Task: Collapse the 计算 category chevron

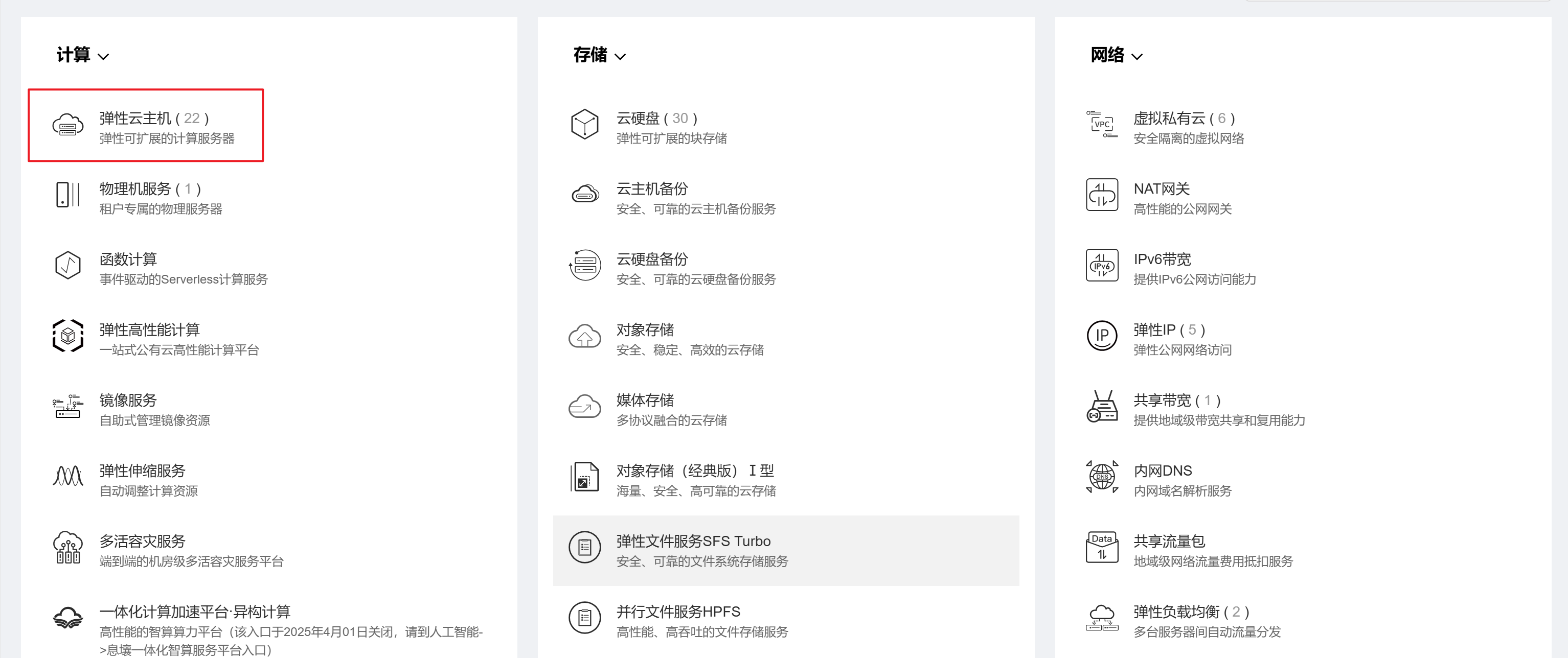Action: tap(103, 57)
